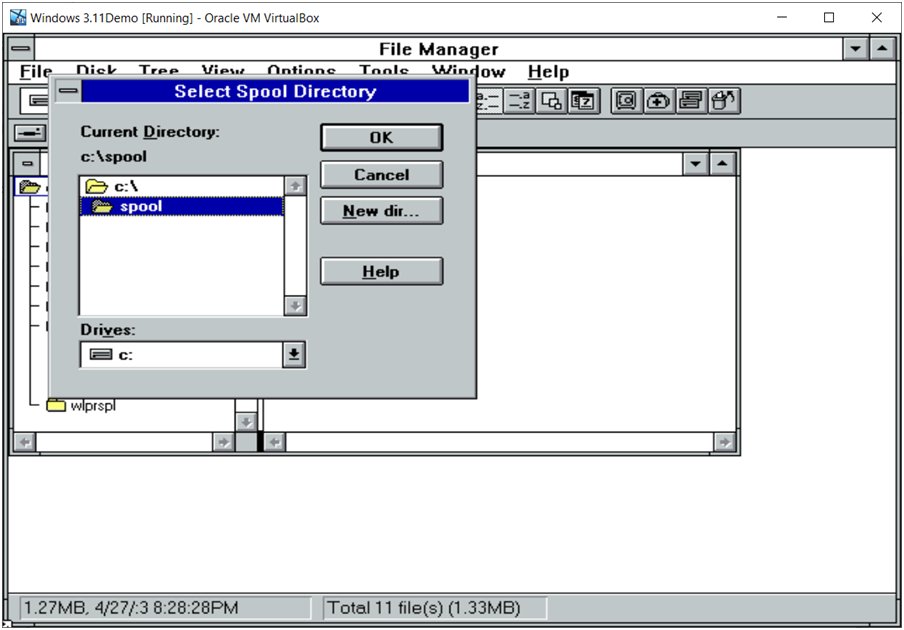This screenshot has height=630, width=904.
Task: Click the New dir... button
Action: click(x=382, y=211)
